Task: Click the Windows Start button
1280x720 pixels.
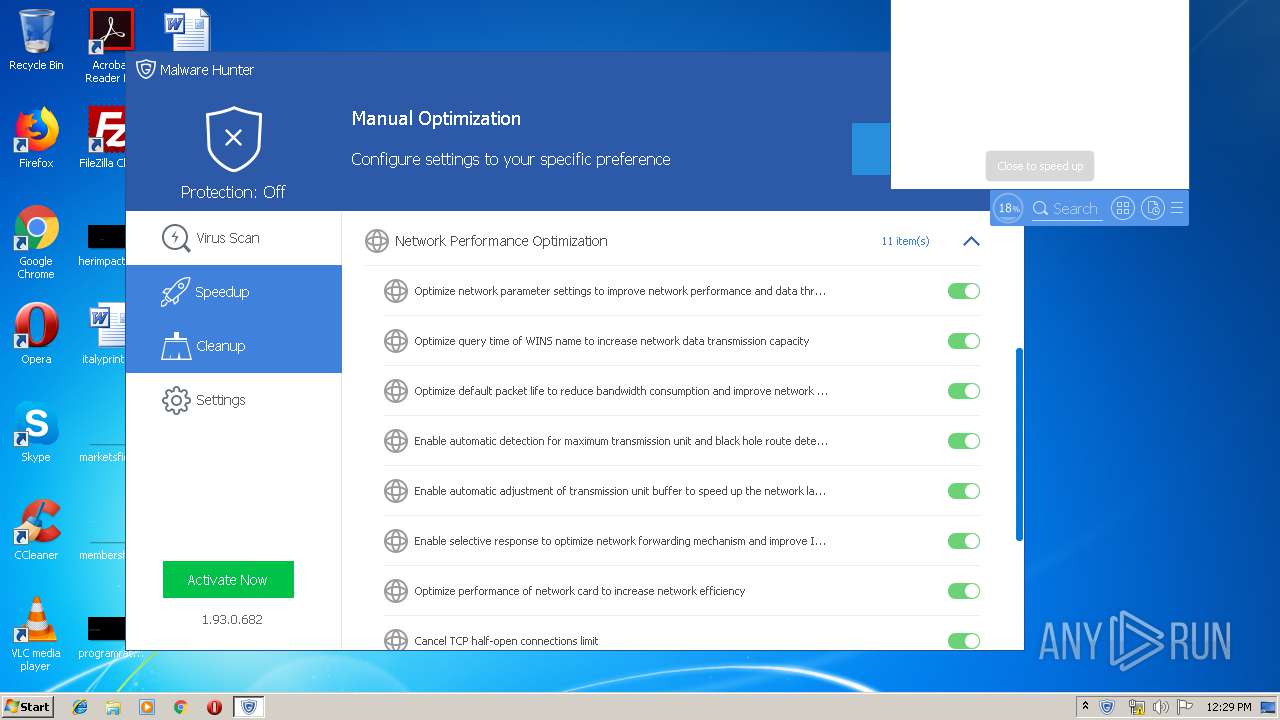Action: [27, 706]
